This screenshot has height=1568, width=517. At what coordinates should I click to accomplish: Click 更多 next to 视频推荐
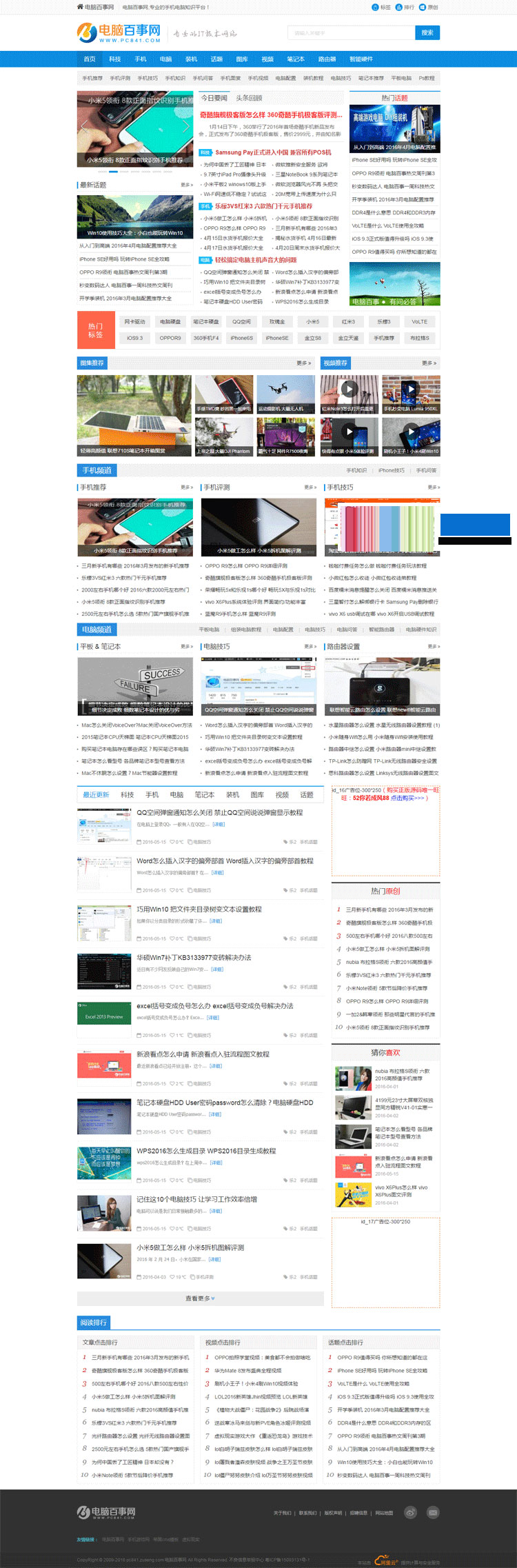429,363
